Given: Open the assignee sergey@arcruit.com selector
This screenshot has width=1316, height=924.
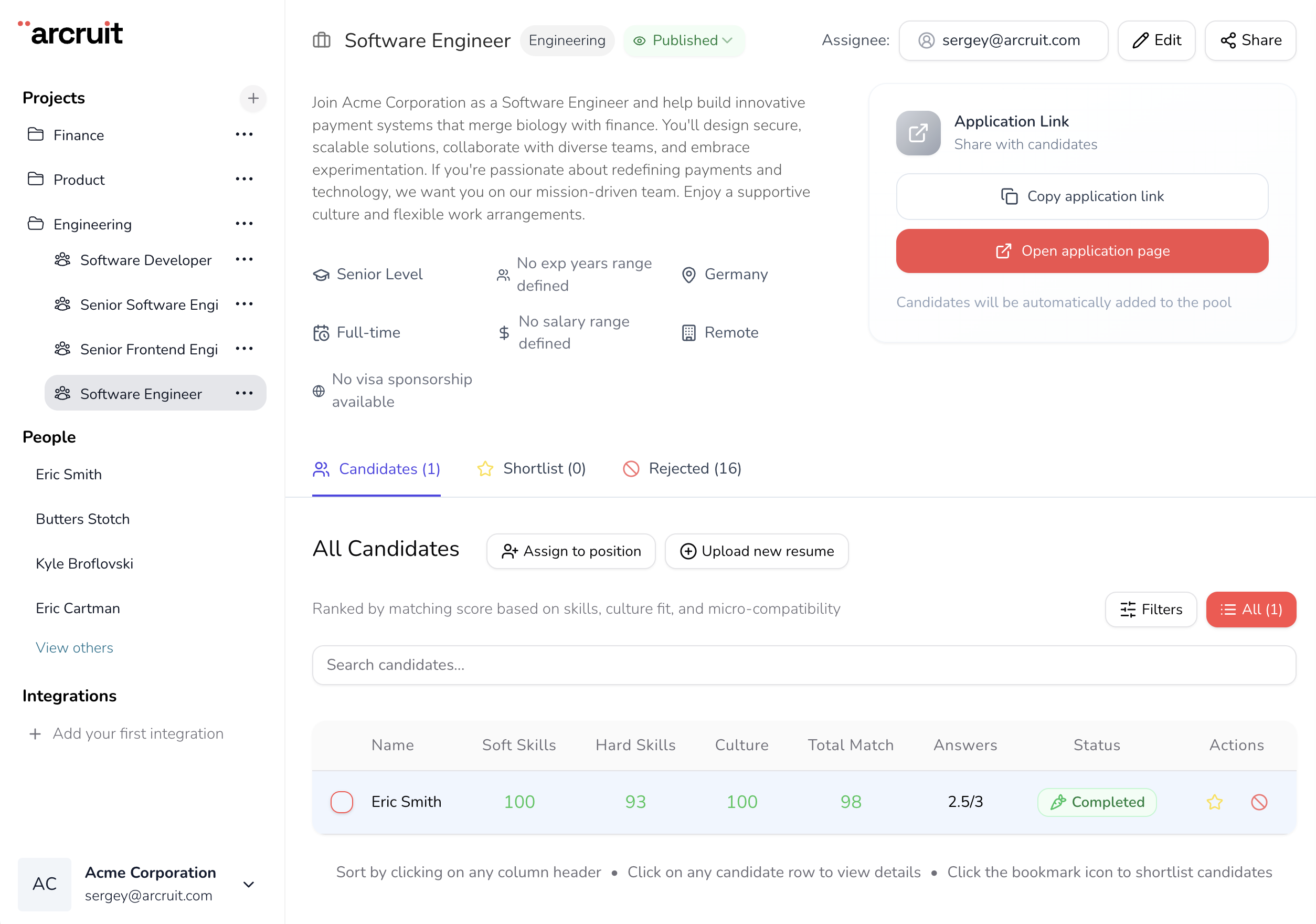Looking at the screenshot, I should point(1002,40).
